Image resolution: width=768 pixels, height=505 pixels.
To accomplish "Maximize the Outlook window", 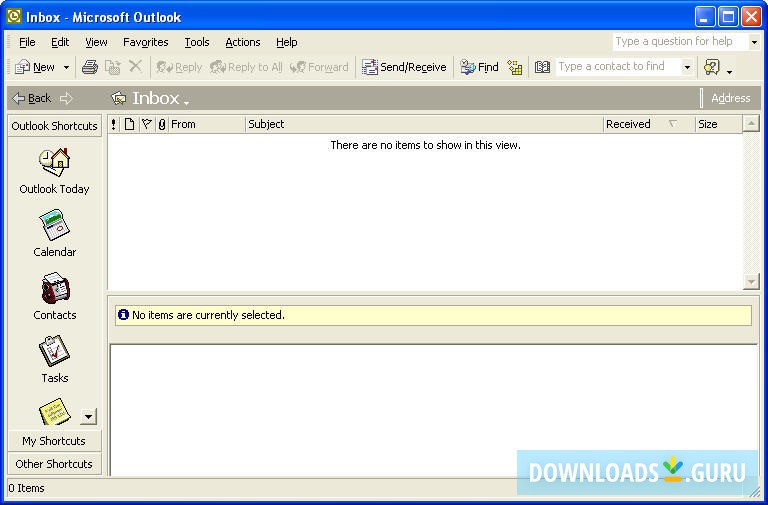I will 728,17.
